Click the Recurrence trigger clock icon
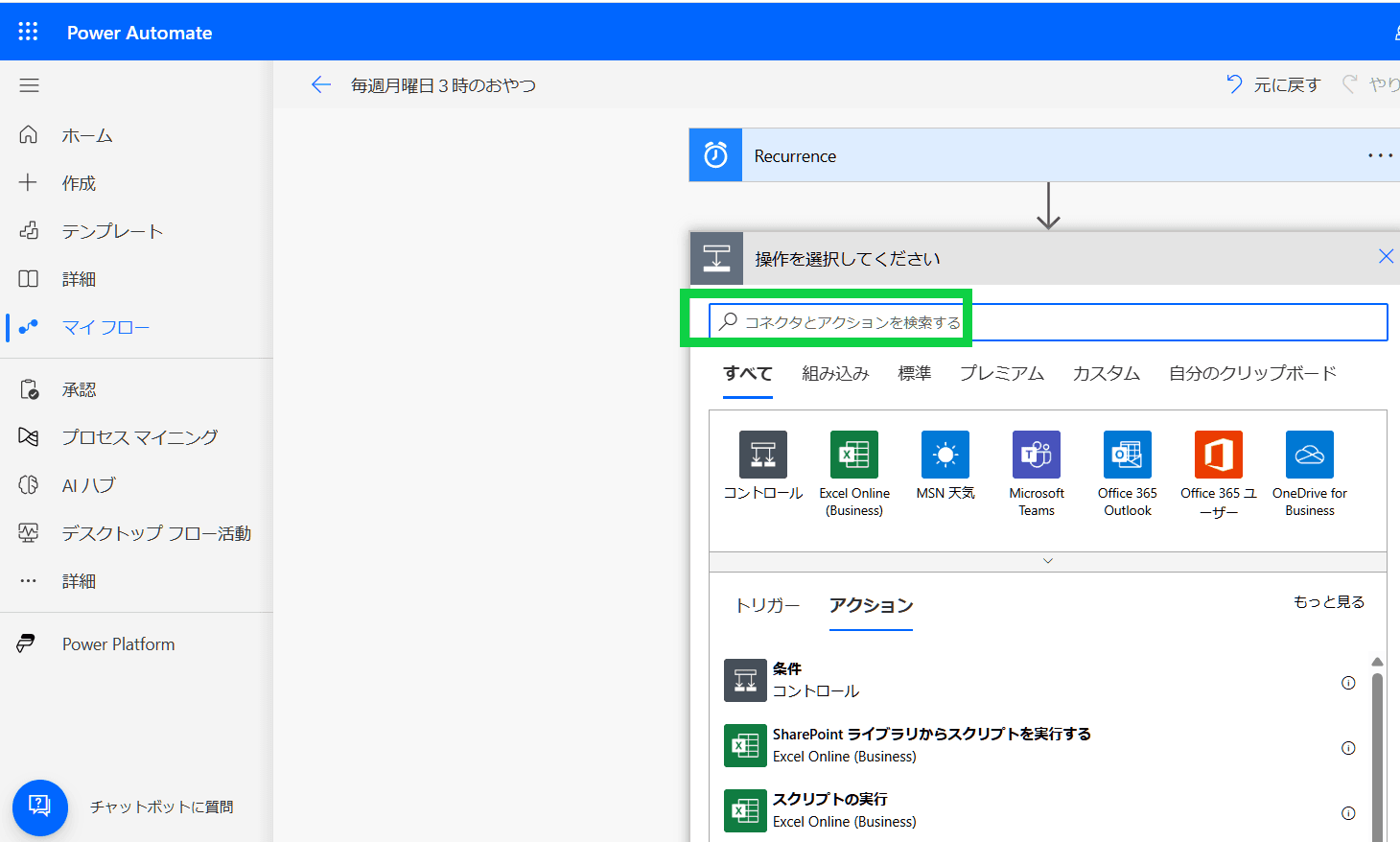1400x842 pixels. coord(715,154)
